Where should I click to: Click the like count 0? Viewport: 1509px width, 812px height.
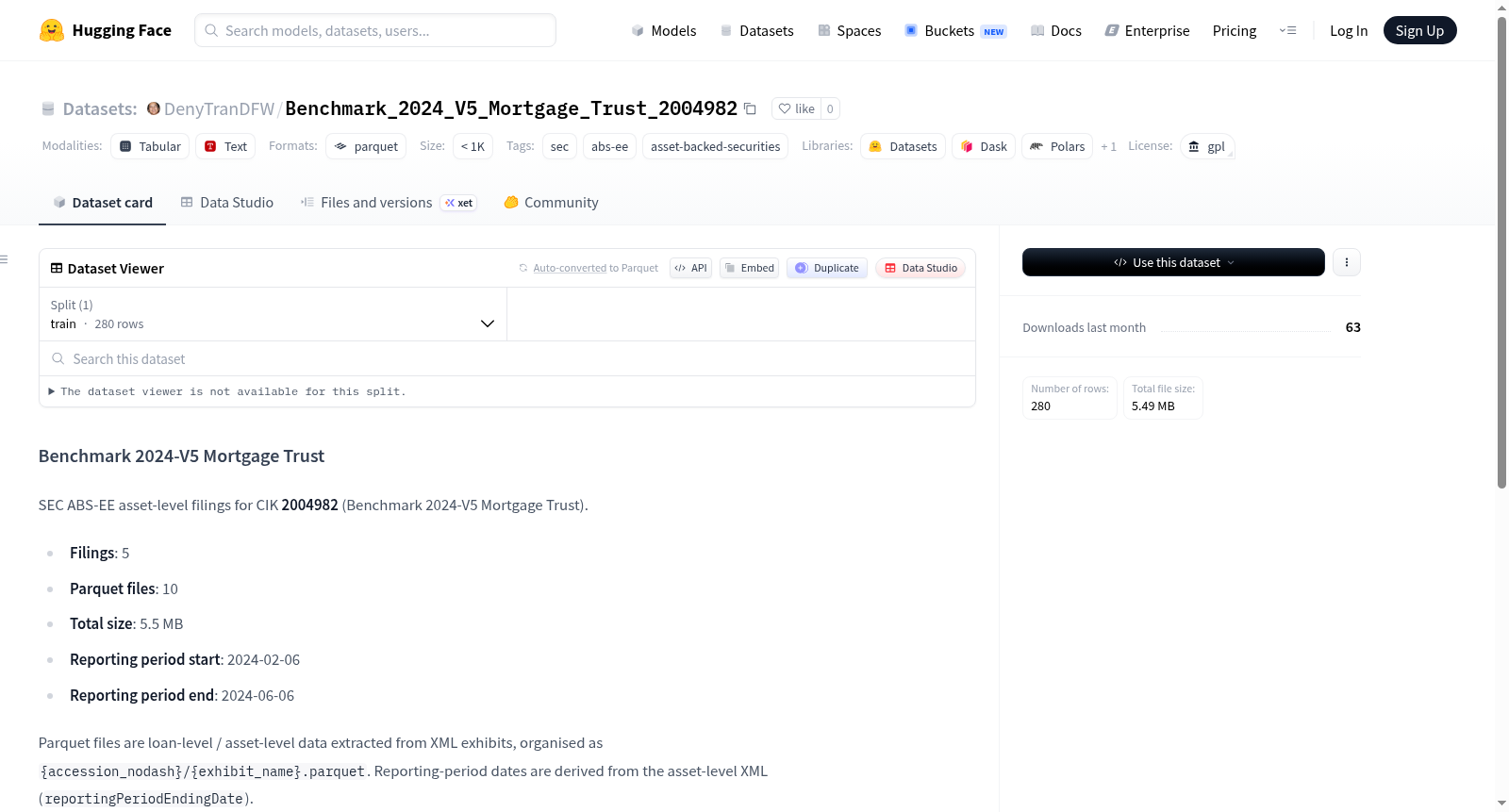(x=830, y=108)
